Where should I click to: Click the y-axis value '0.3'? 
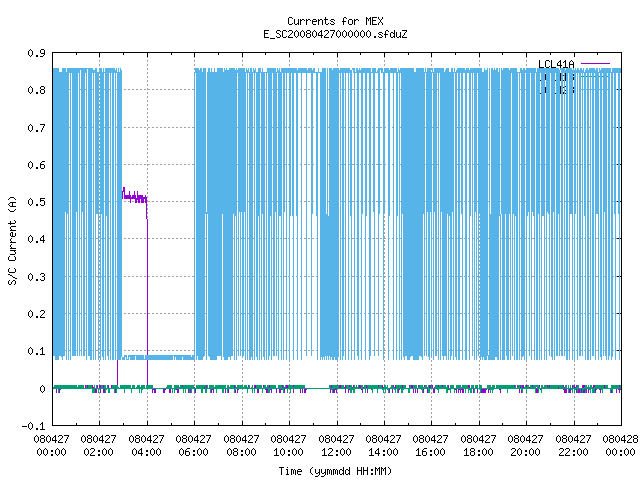tap(36, 277)
